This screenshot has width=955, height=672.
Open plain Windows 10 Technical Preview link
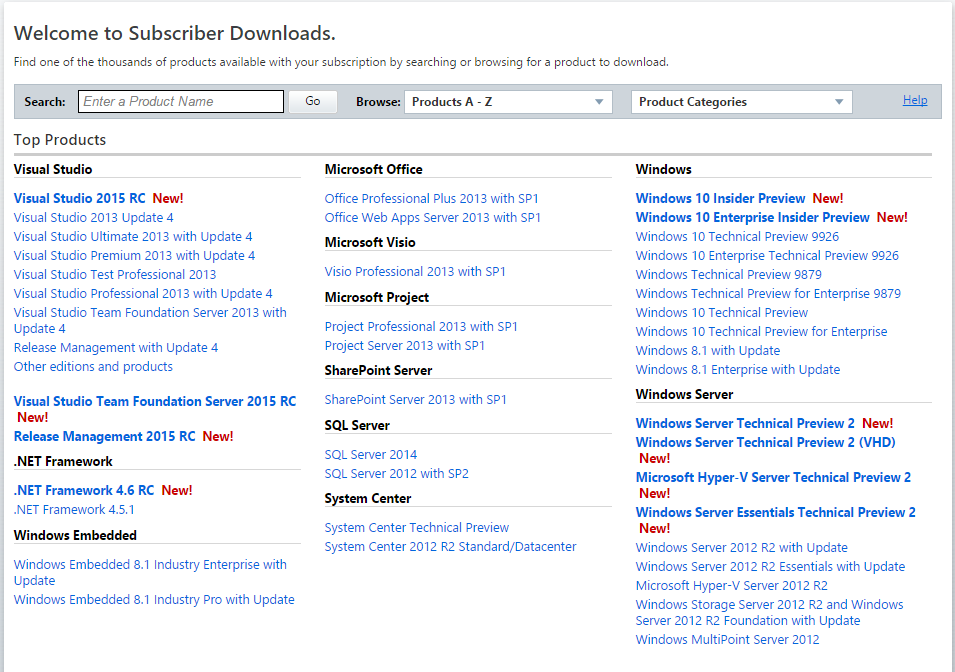pyautogui.click(x=722, y=312)
